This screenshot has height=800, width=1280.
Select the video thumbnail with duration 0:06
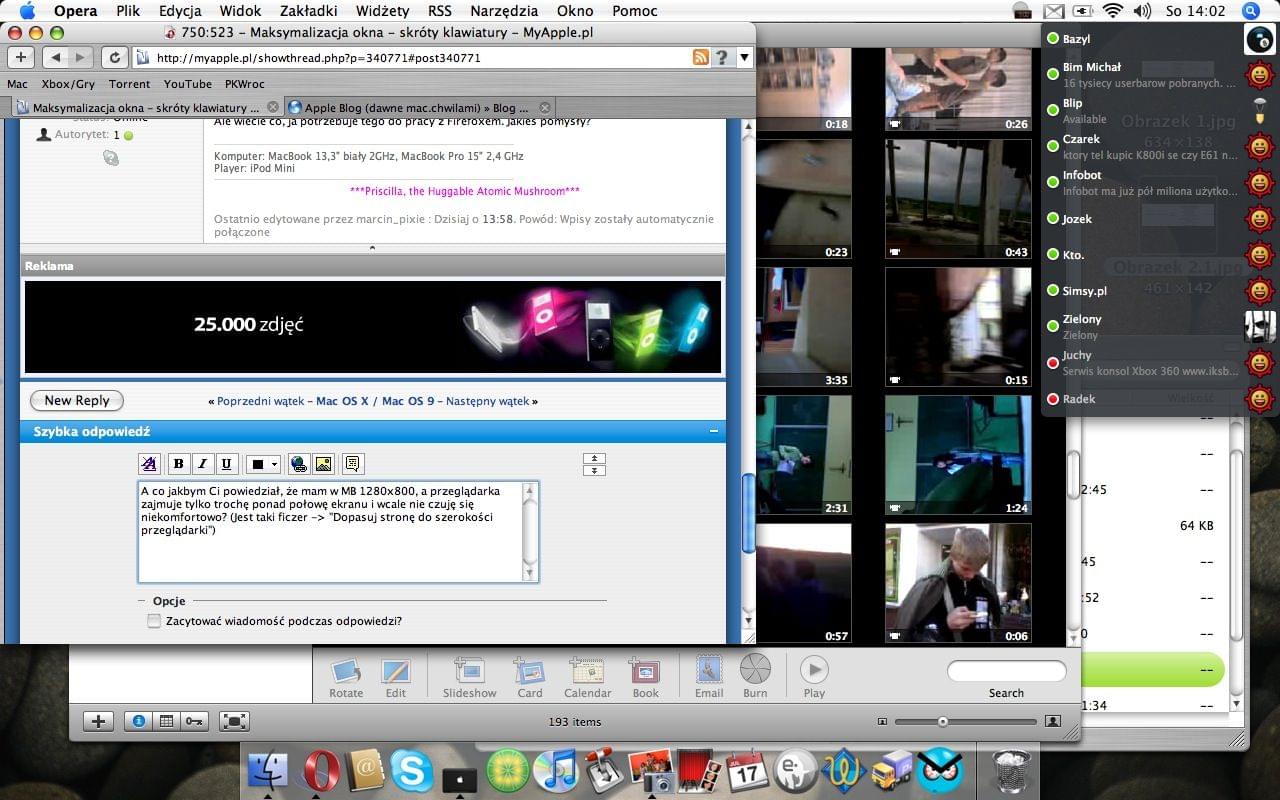pyautogui.click(x=958, y=583)
